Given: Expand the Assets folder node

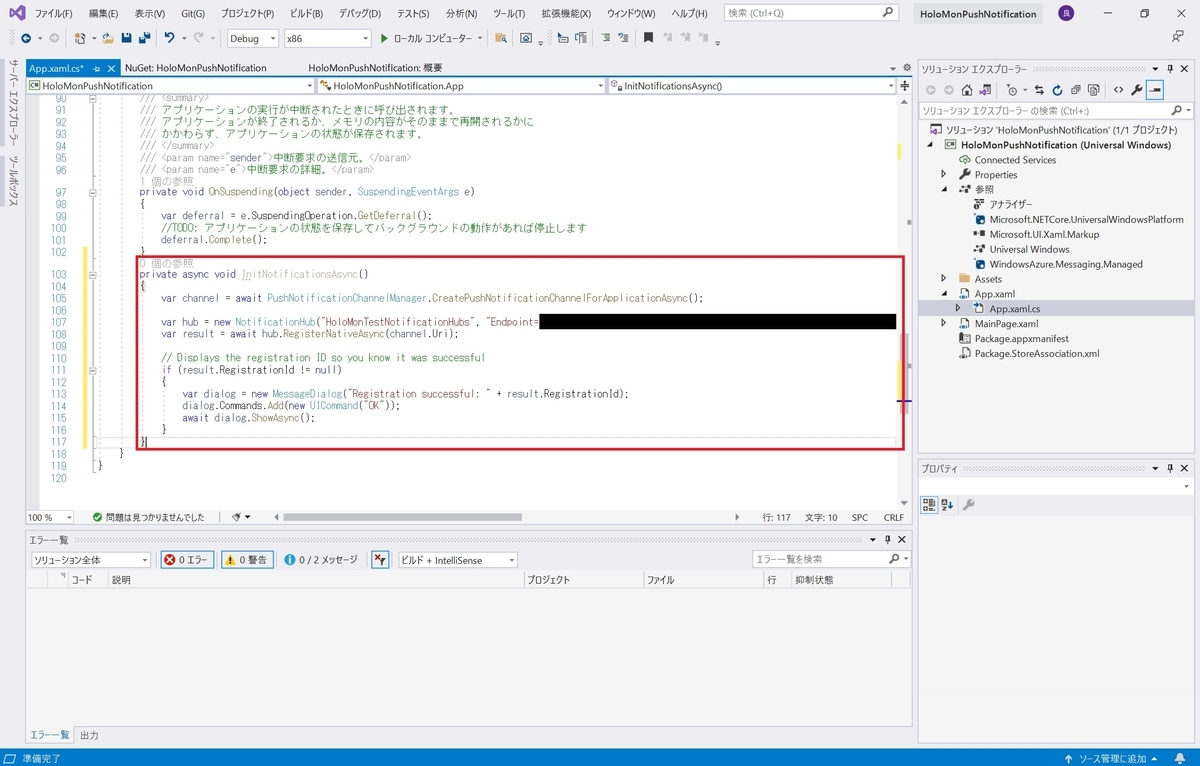Looking at the screenshot, I should click(x=943, y=279).
